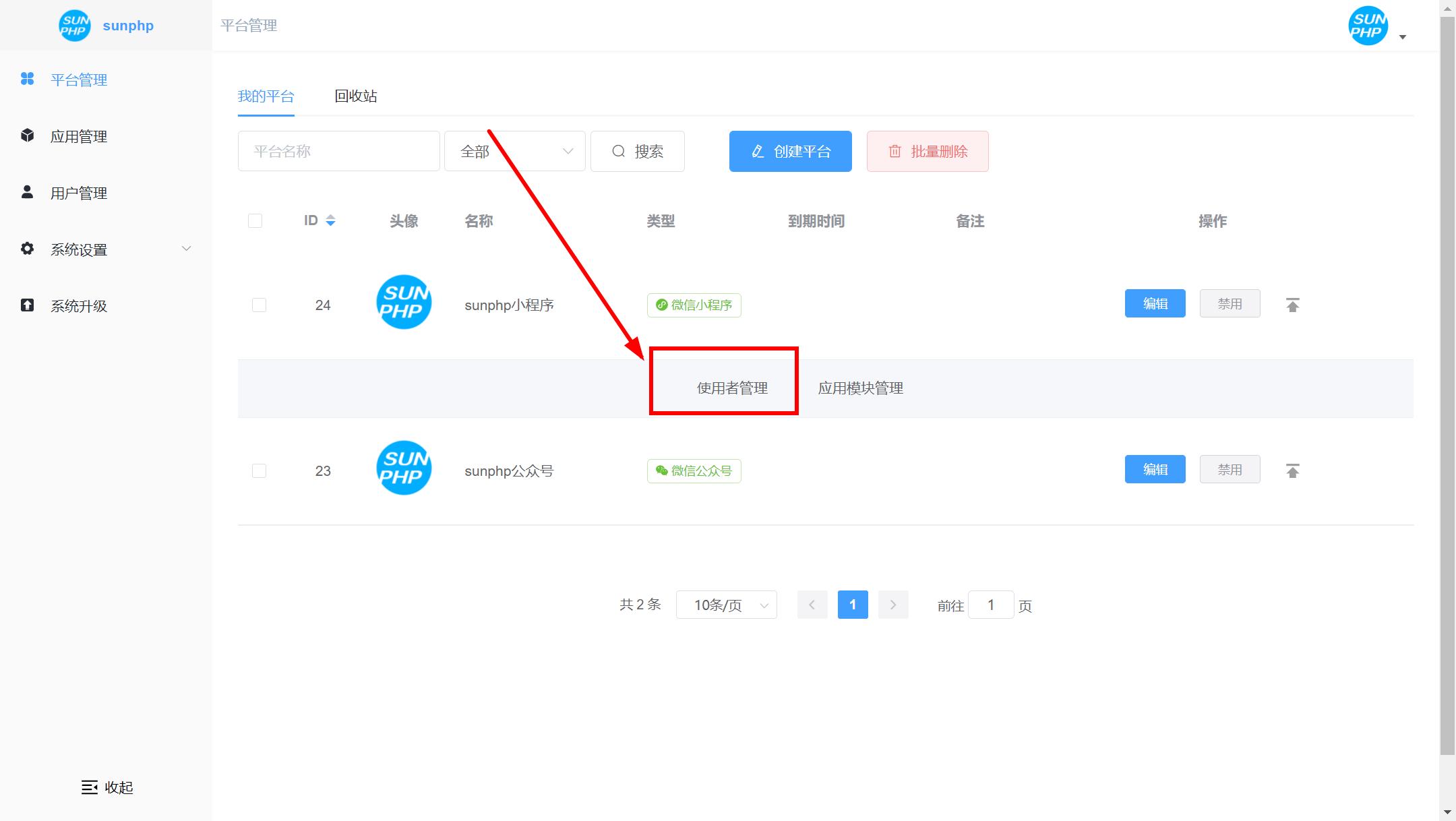The width and height of the screenshot is (1456, 821).
Task: Click the 系统升级 upload icon
Action: 27,305
